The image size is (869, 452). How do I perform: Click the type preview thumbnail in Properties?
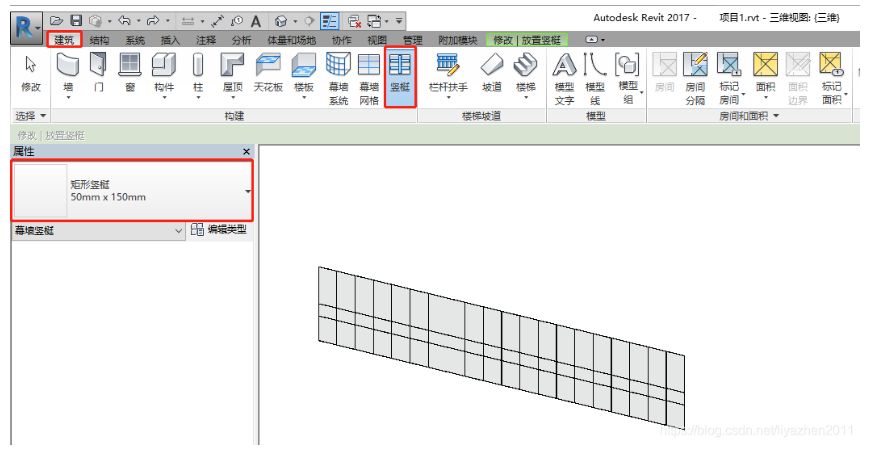pyautogui.click(x=40, y=191)
